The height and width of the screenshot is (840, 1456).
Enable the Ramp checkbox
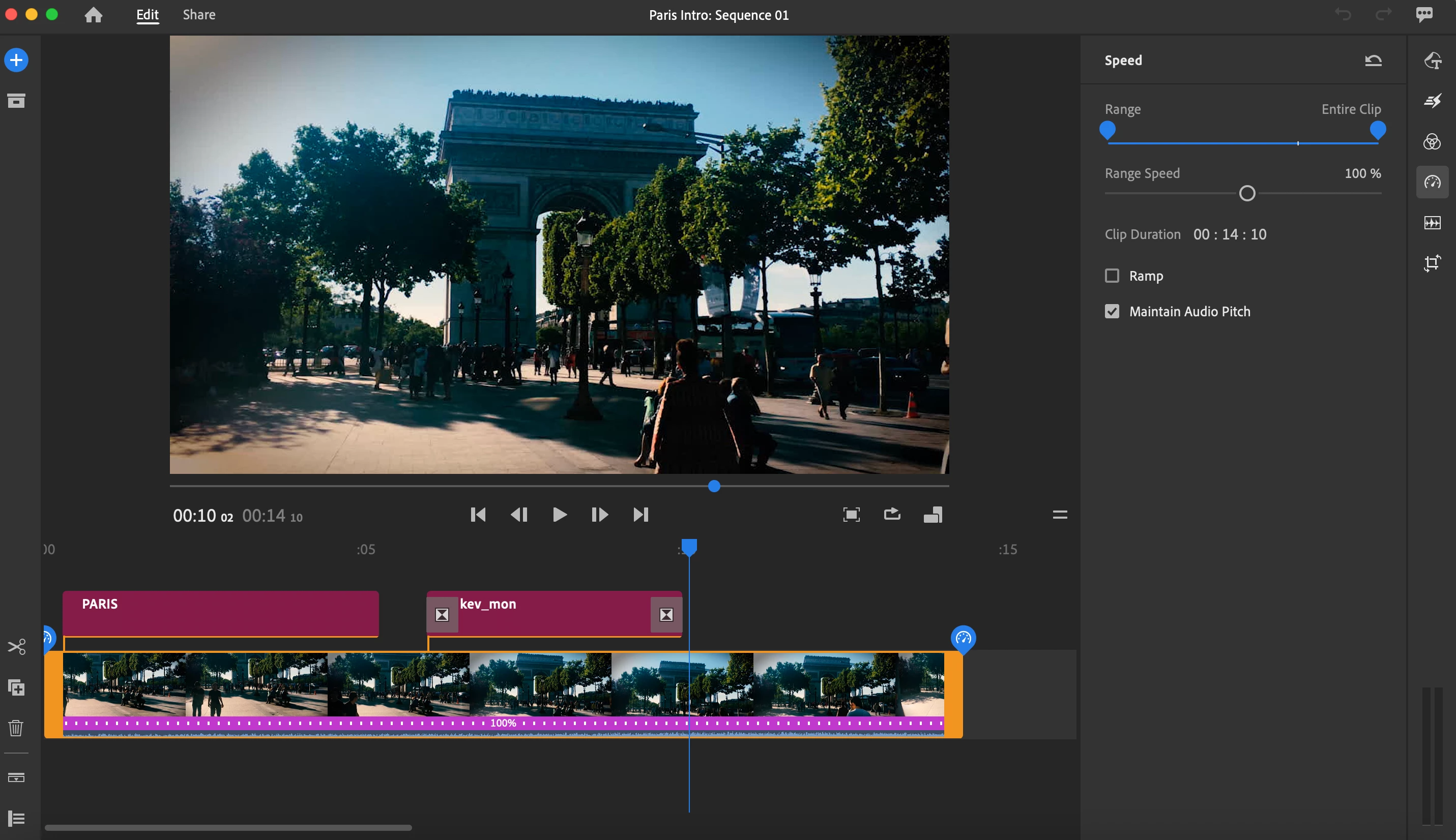coord(1112,276)
